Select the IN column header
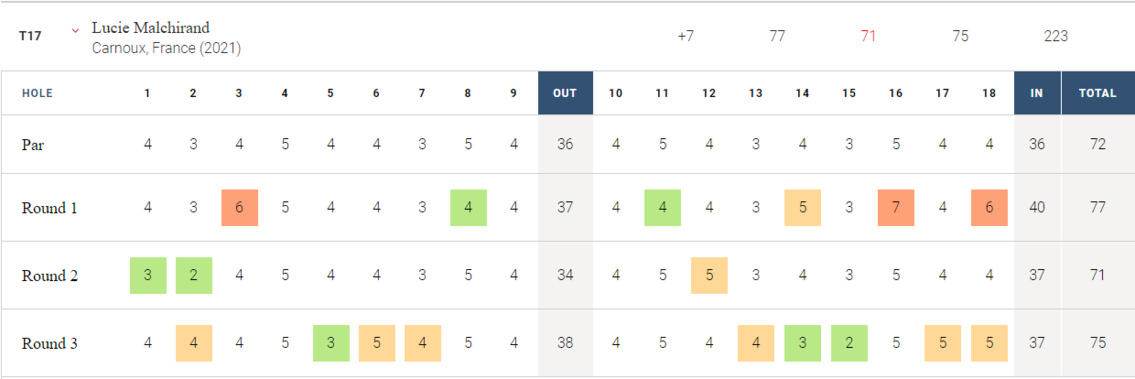The height and width of the screenshot is (379, 1135). tap(1037, 93)
